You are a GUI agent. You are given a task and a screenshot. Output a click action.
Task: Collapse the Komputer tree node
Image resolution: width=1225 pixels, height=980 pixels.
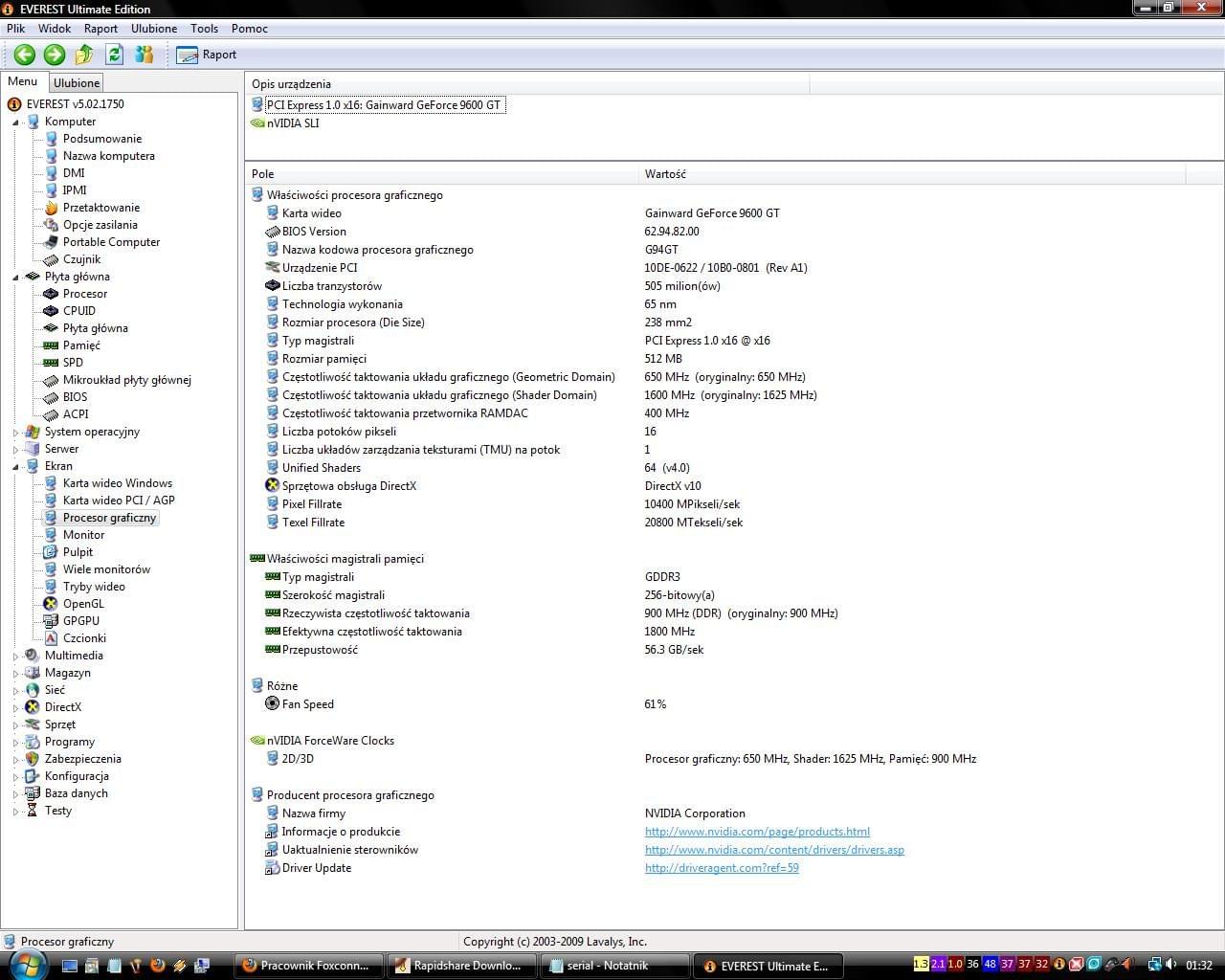click(15, 122)
